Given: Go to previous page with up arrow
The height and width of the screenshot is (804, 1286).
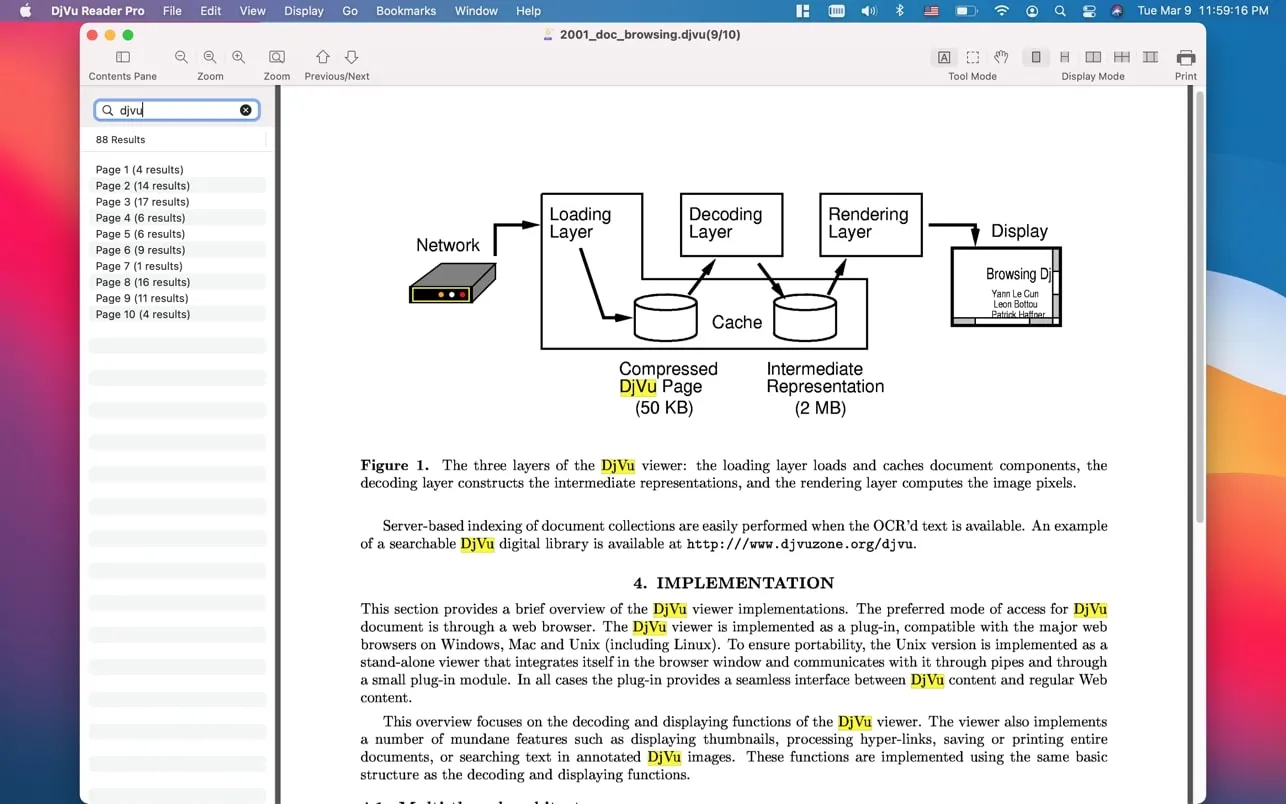Looking at the screenshot, I should coord(322,58).
